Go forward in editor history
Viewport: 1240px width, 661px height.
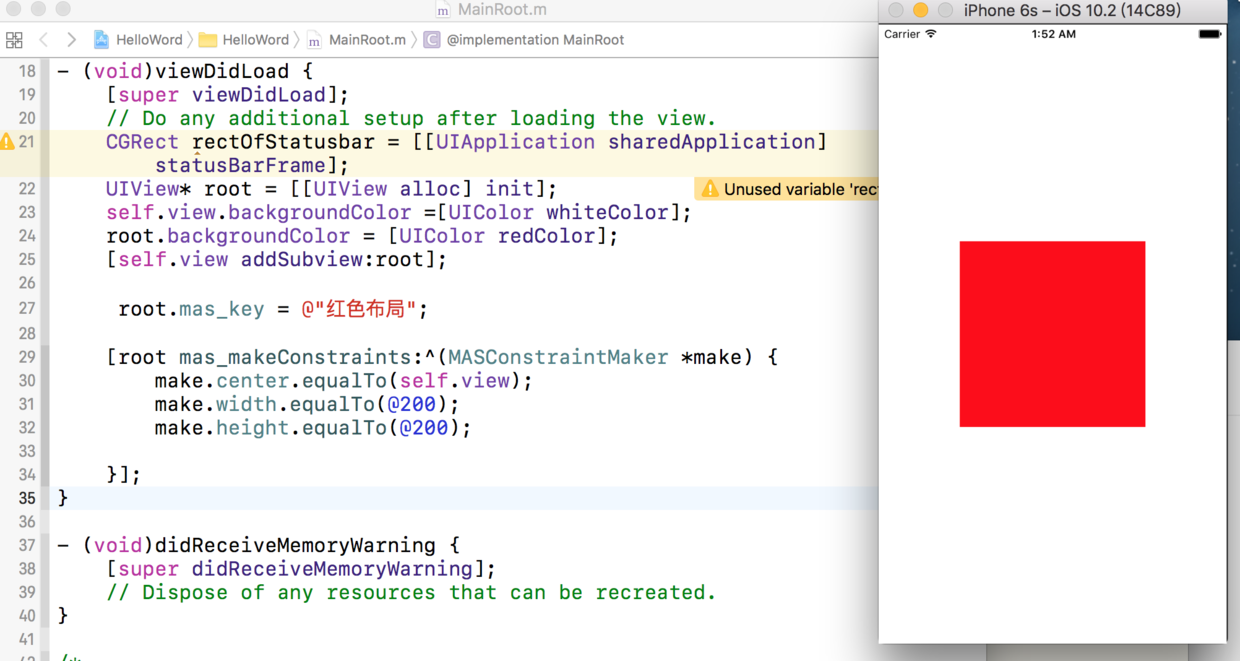(71, 40)
